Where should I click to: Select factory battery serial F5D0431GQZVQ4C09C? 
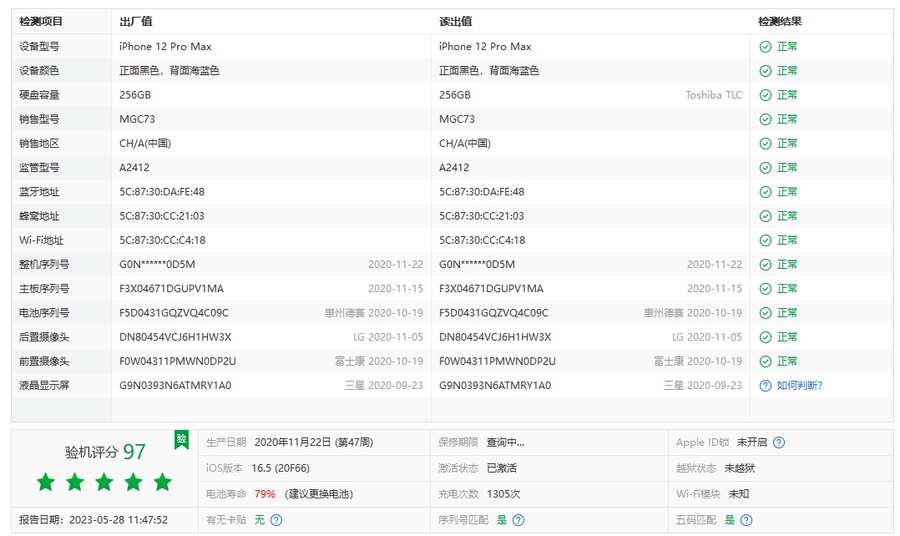(x=174, y=313)
